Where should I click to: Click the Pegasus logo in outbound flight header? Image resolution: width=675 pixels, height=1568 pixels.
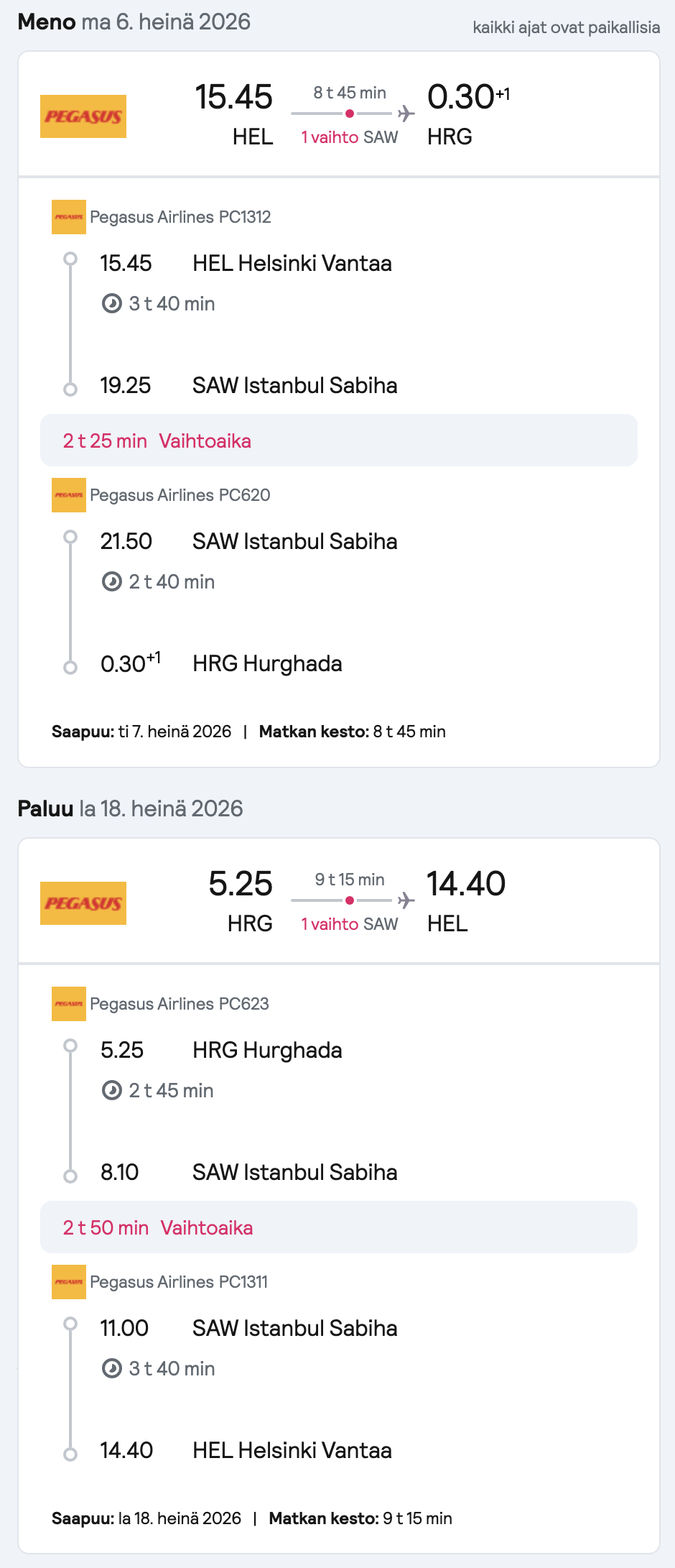83,116
